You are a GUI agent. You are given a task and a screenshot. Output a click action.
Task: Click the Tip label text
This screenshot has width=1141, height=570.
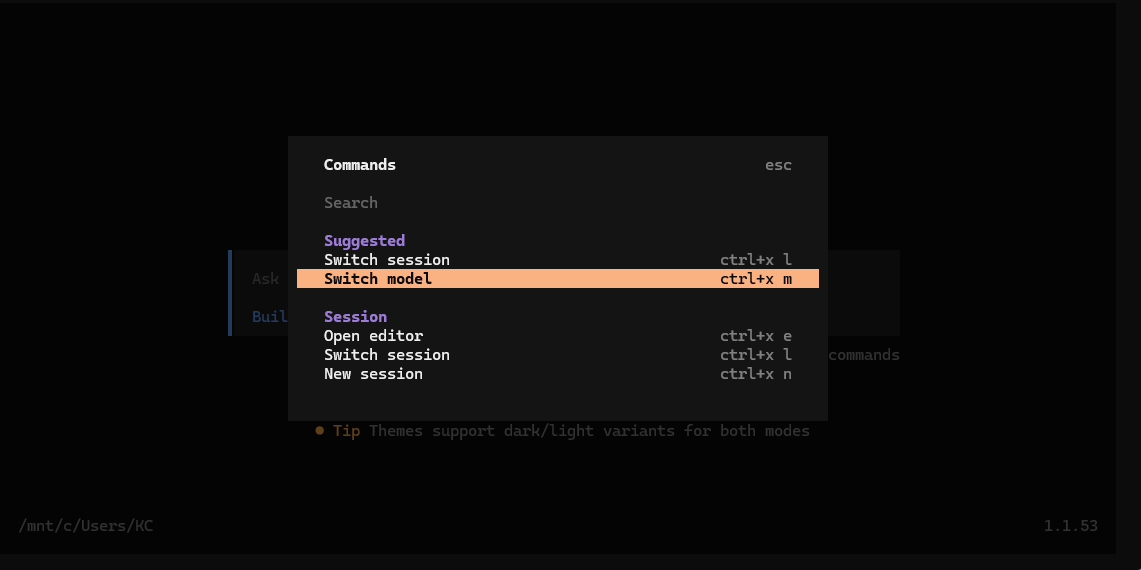point(346,431)
